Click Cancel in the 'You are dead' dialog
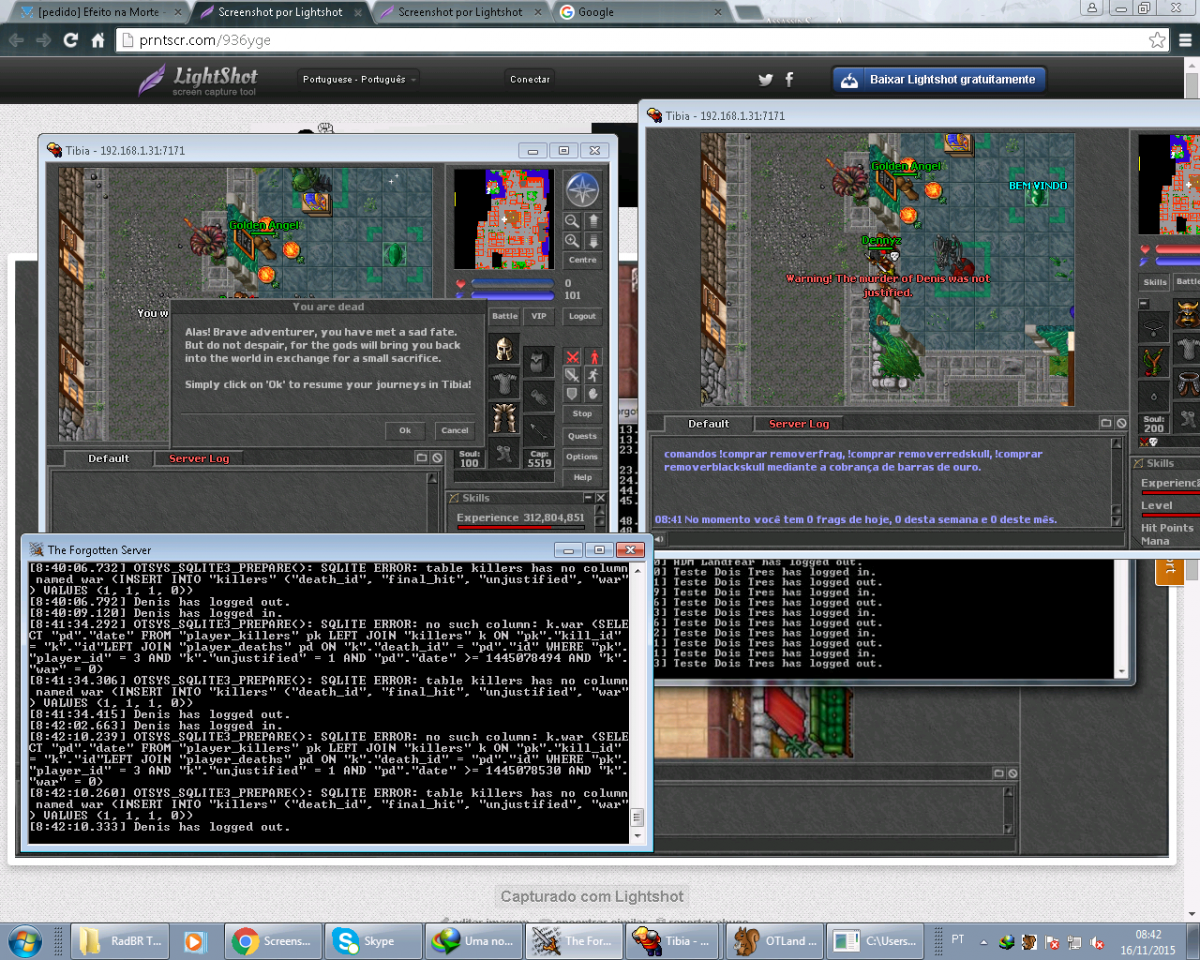The image size is (1200, 960). pos(455,431)
